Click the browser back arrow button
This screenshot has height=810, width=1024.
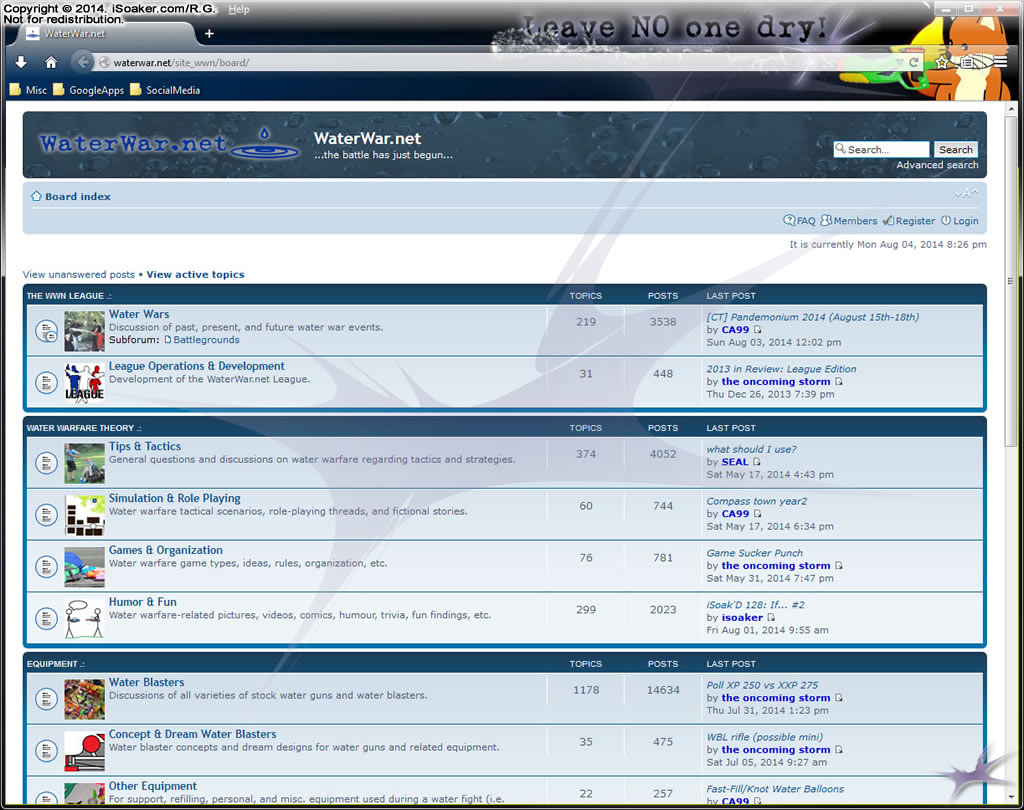(82, 62)
